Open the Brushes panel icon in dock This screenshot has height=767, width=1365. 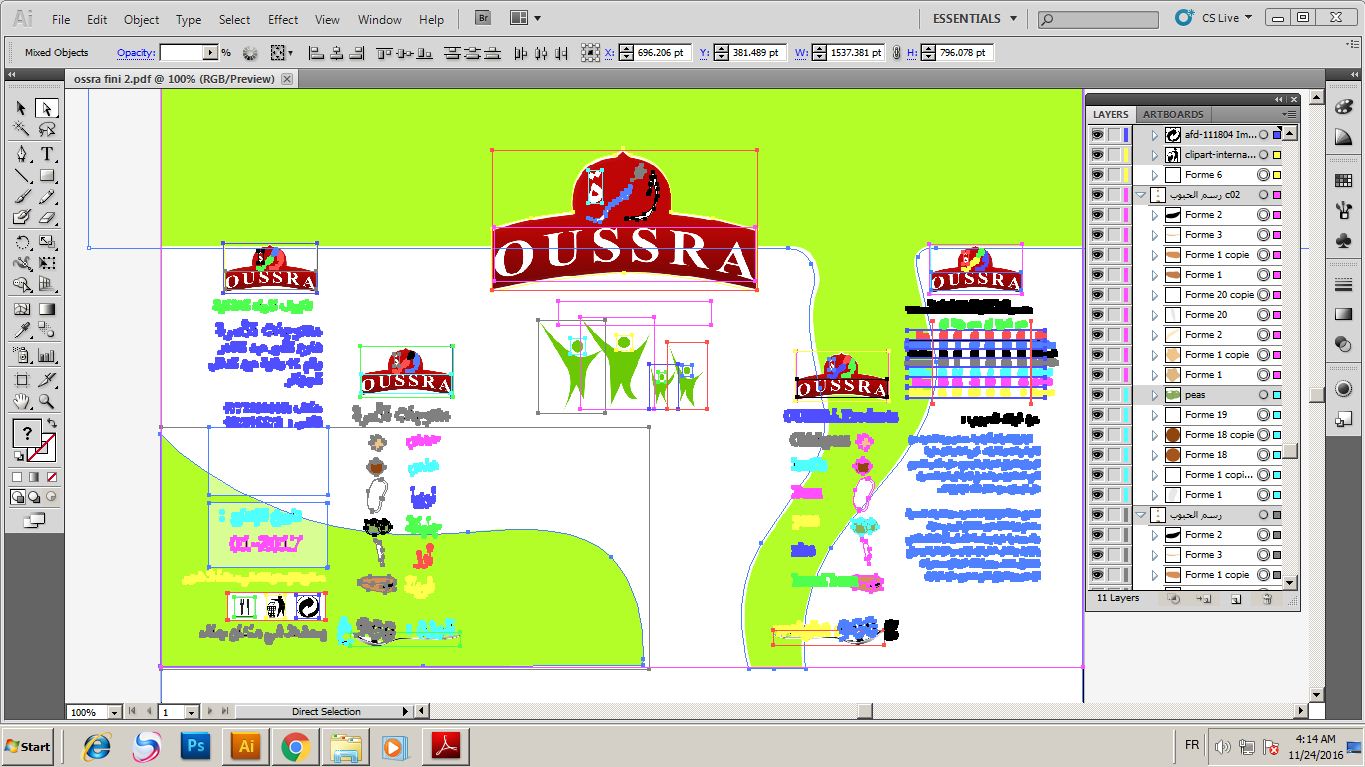click(1343, 211)
